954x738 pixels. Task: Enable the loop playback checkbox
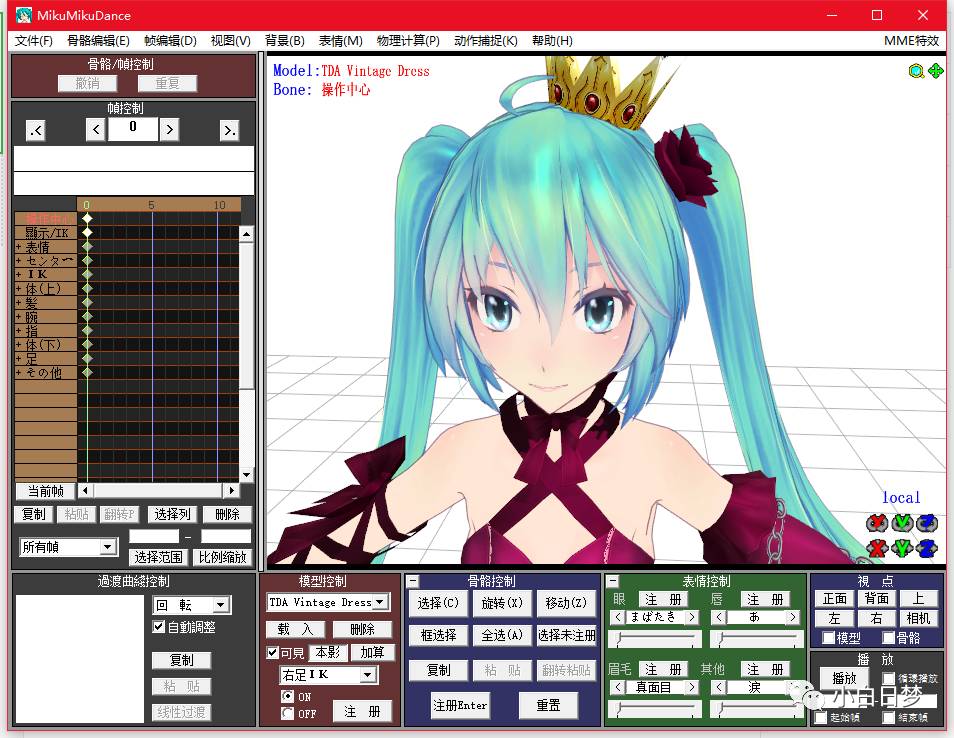coord(889,678)
